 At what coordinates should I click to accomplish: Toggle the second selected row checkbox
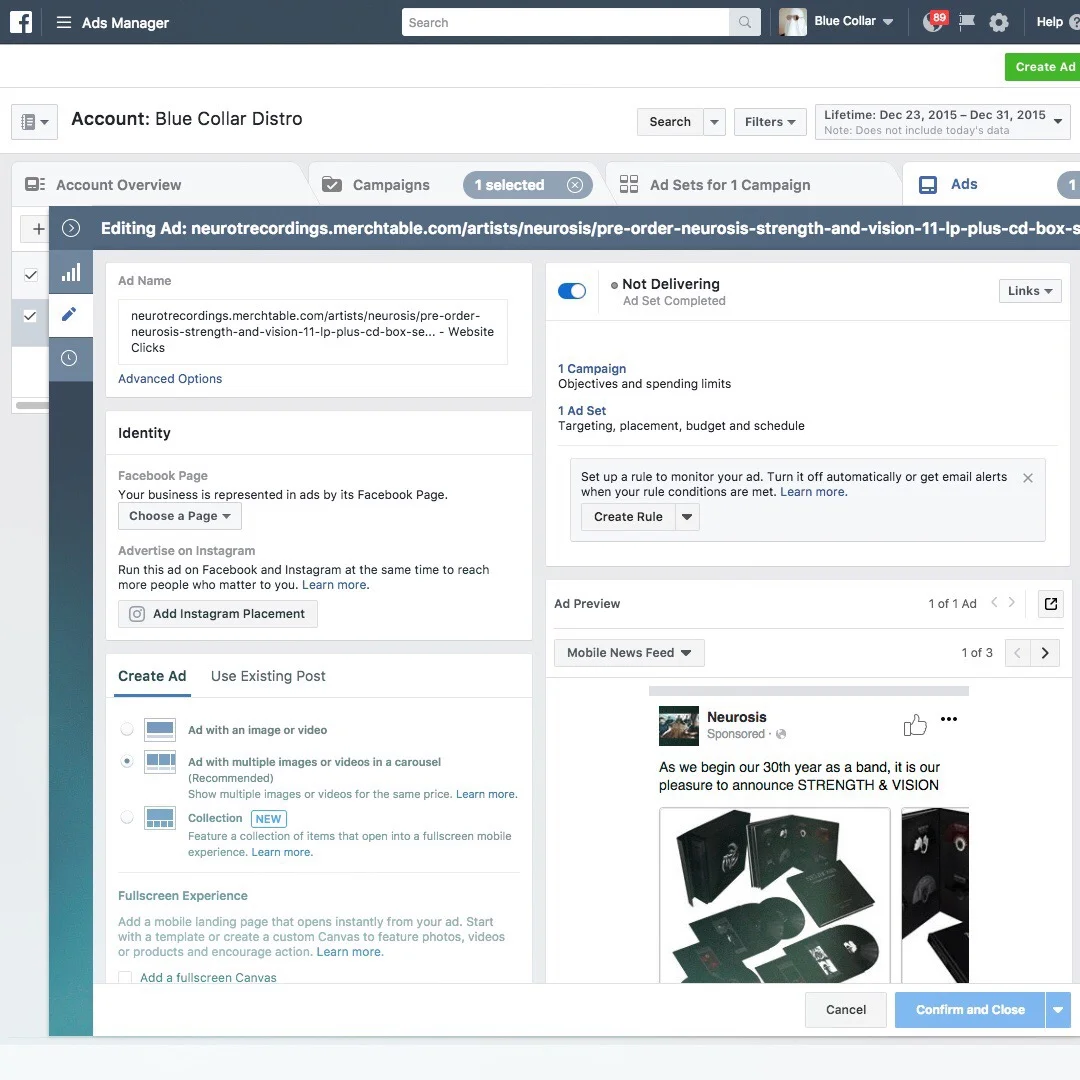tap(30, 316)
